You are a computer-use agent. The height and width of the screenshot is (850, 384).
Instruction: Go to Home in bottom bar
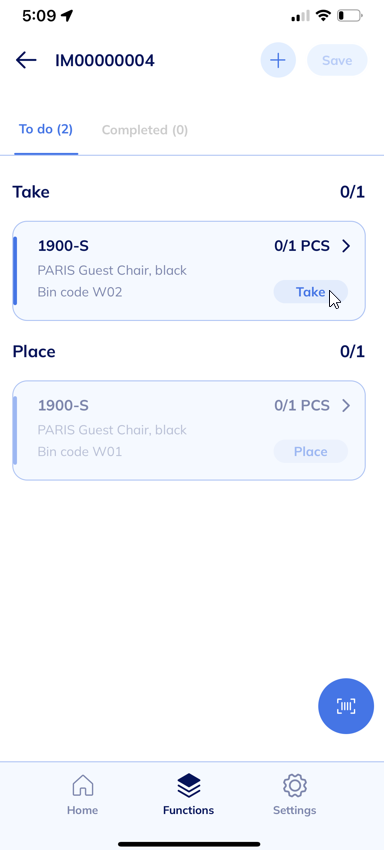coord(82,794)
